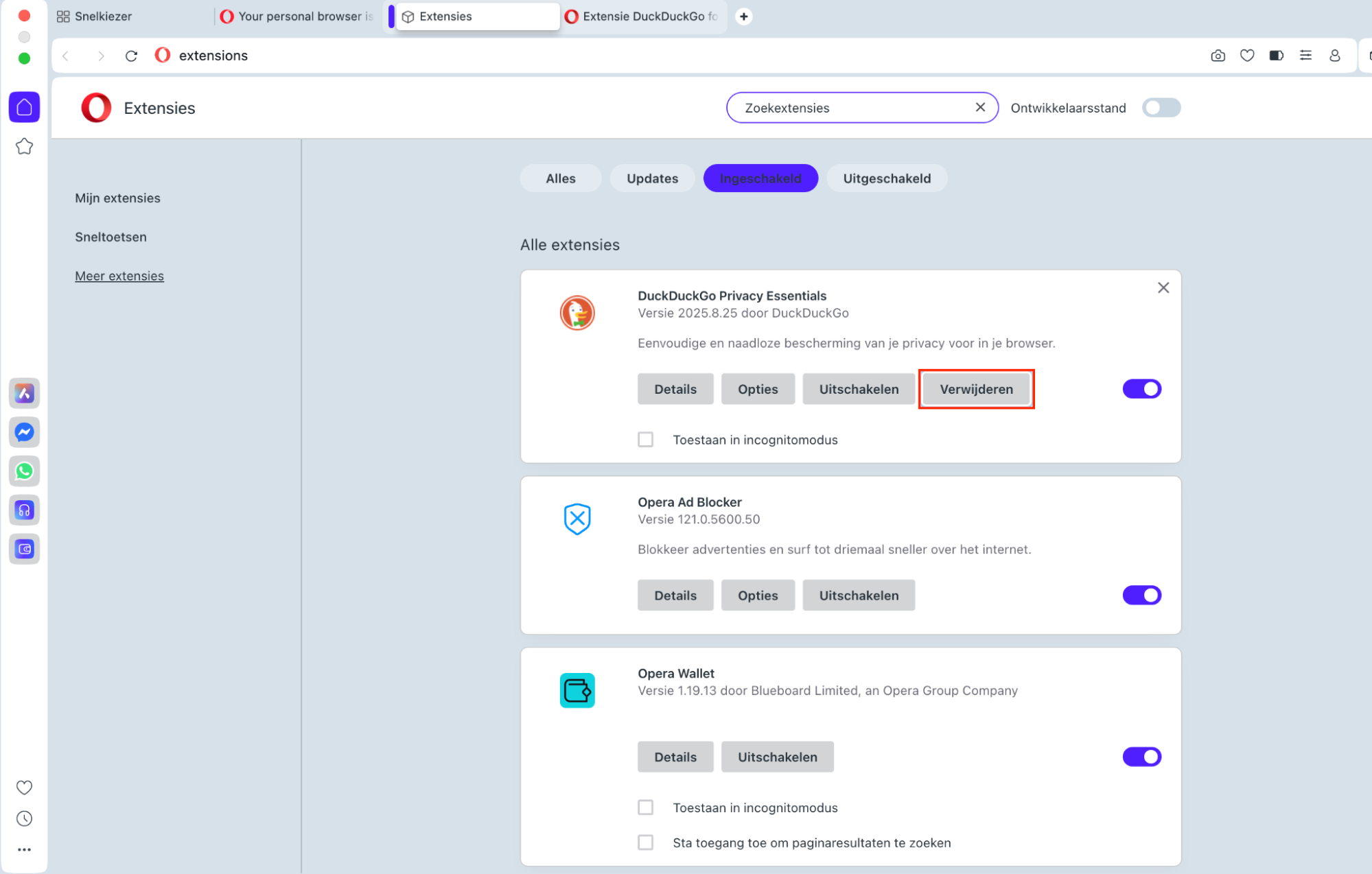
Task: Click the heart bookmark icon in the address bar
Action: coord(1247,56)
